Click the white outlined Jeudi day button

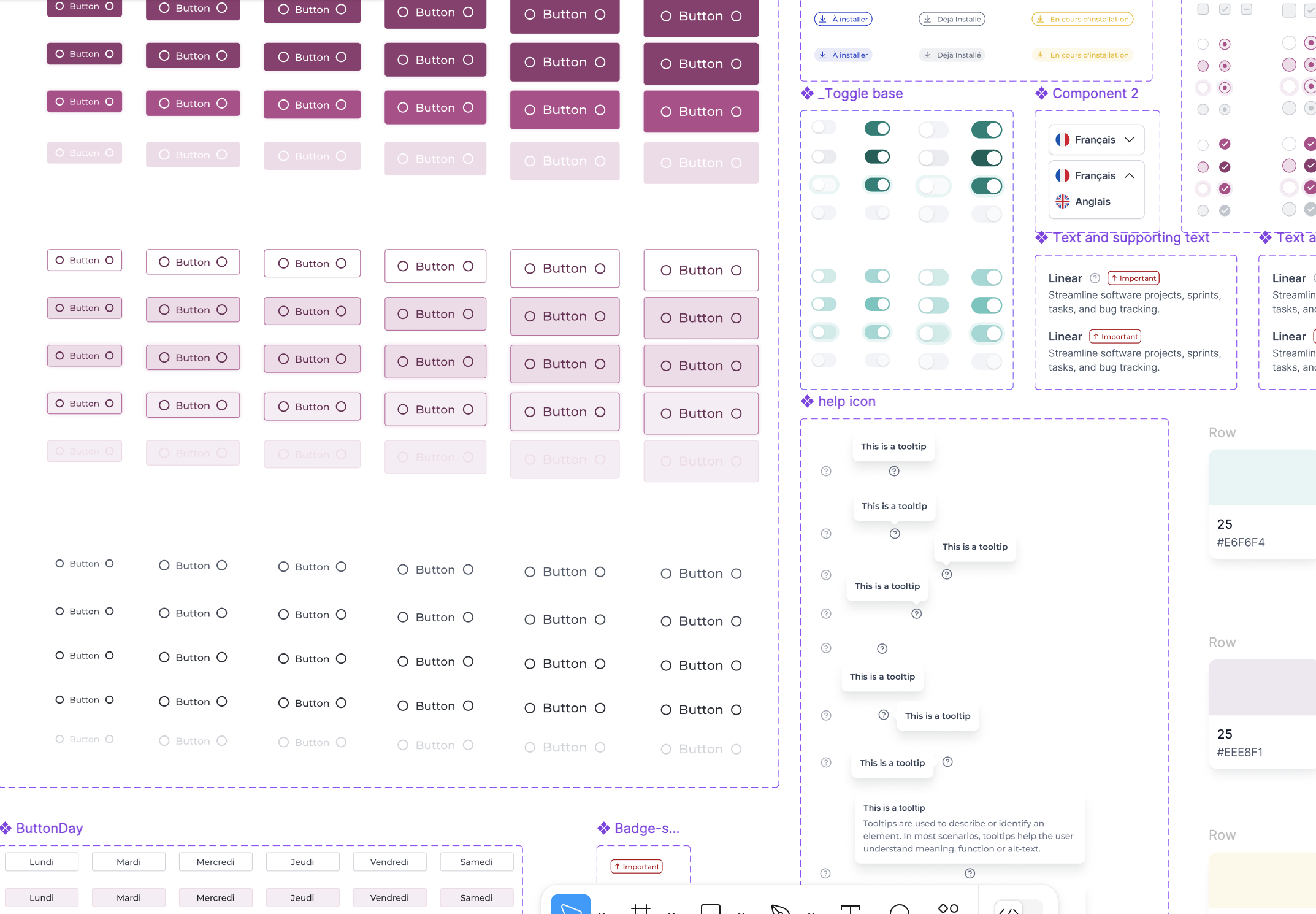(x=302, y=862)
